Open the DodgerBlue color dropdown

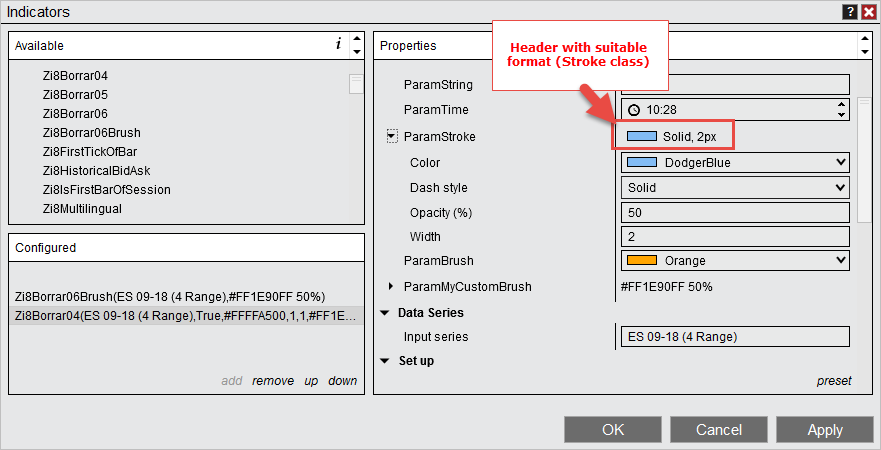839,162
